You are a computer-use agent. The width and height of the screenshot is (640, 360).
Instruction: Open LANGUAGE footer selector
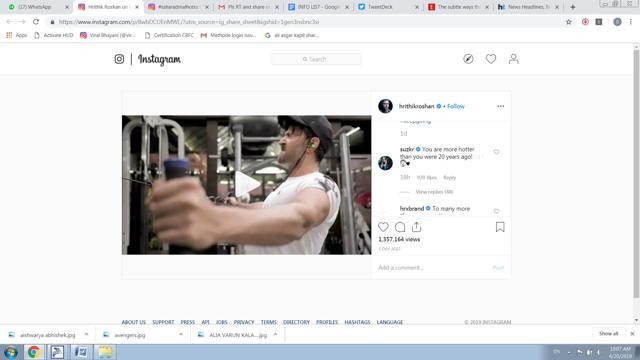click(390, 322)
